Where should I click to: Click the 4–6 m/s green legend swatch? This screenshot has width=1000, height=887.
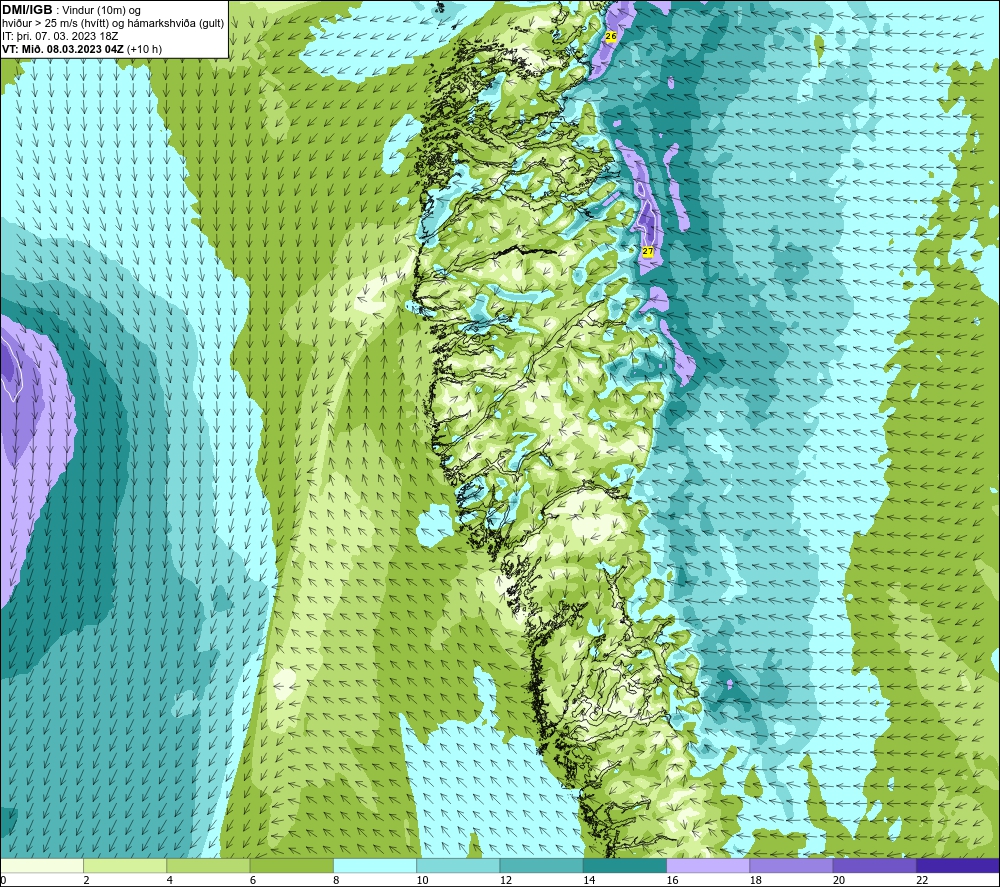click(209, 865)
